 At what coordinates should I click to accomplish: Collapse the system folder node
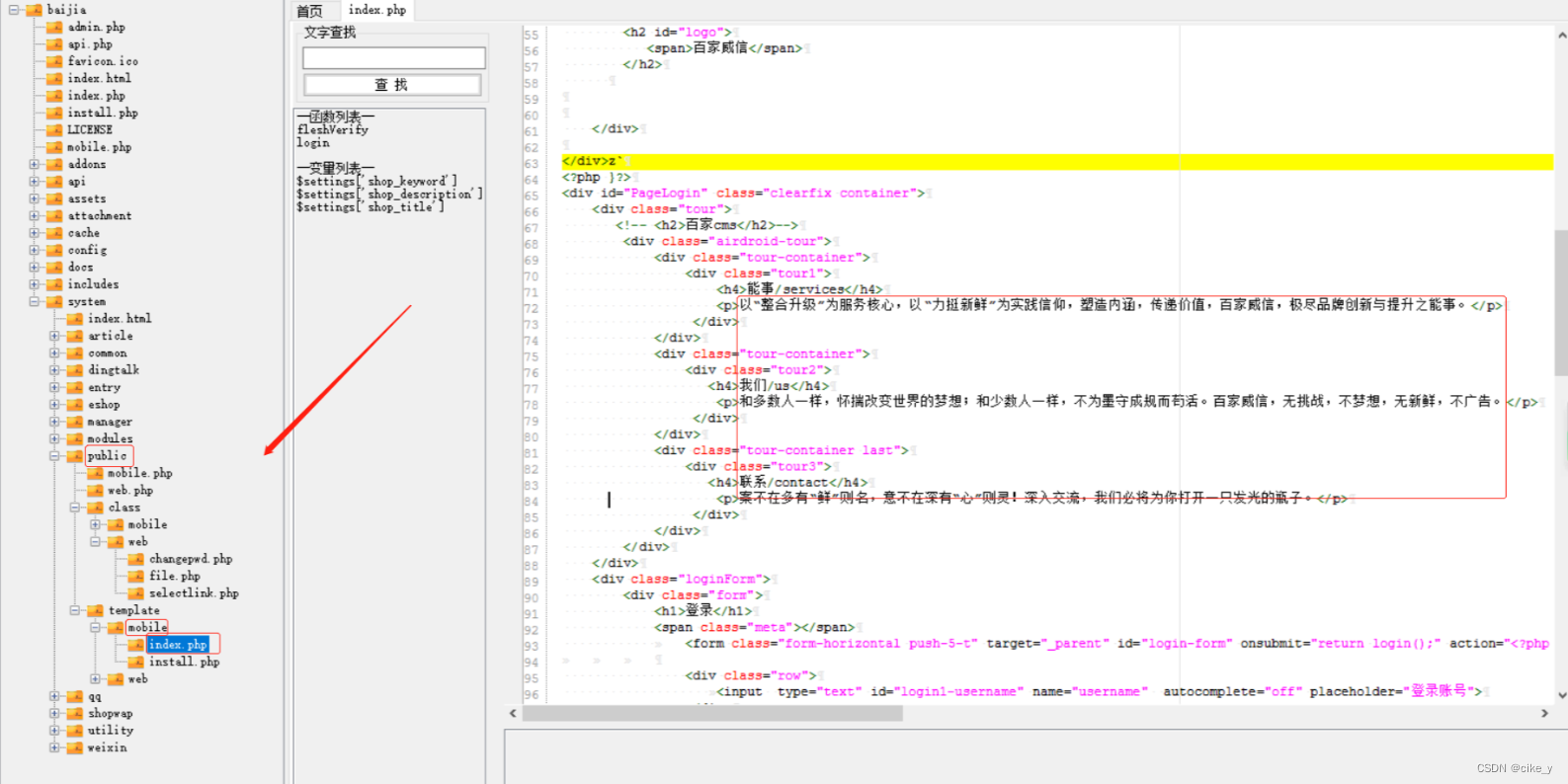[35, 301]
